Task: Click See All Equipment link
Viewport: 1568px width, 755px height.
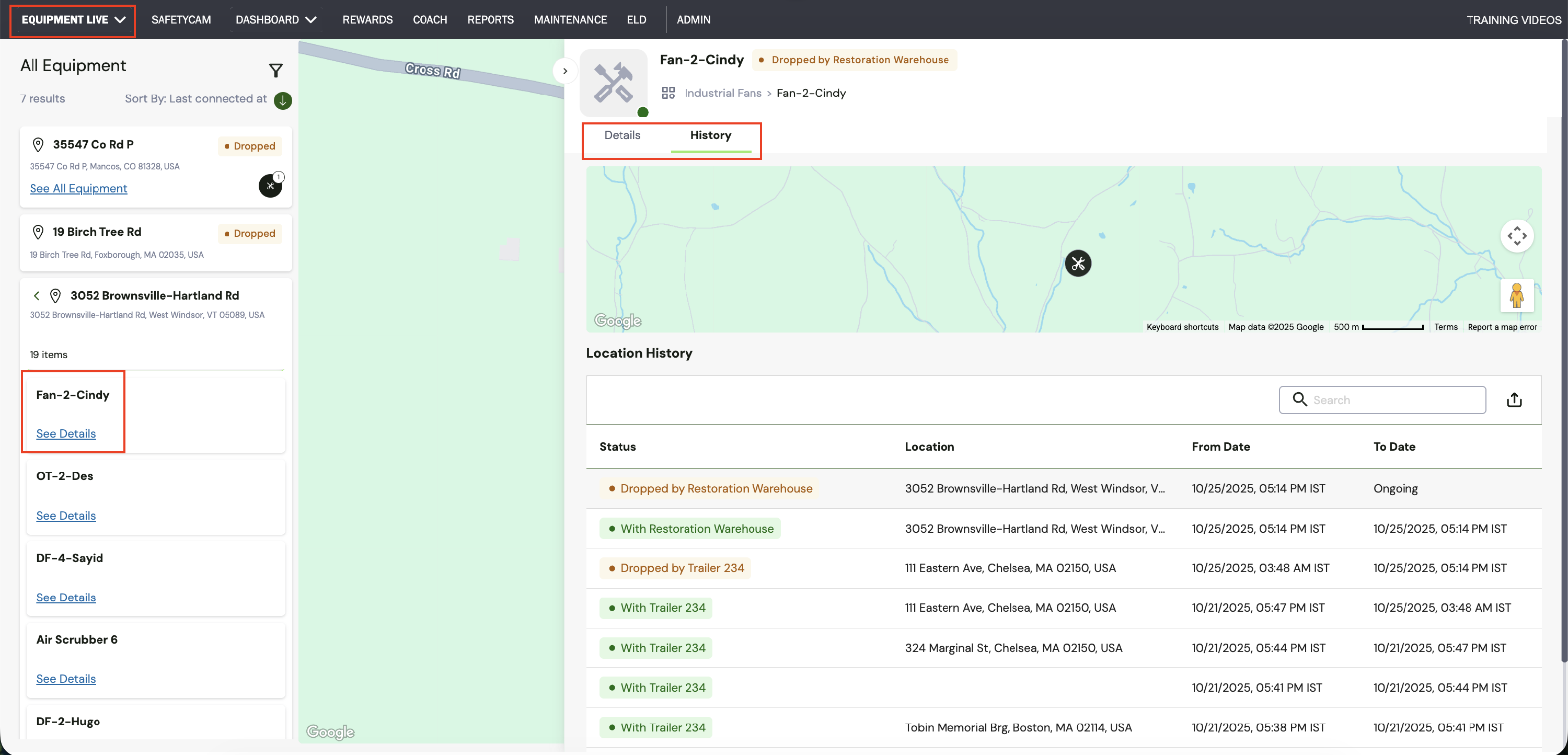Action: click(x=78, y=188)
